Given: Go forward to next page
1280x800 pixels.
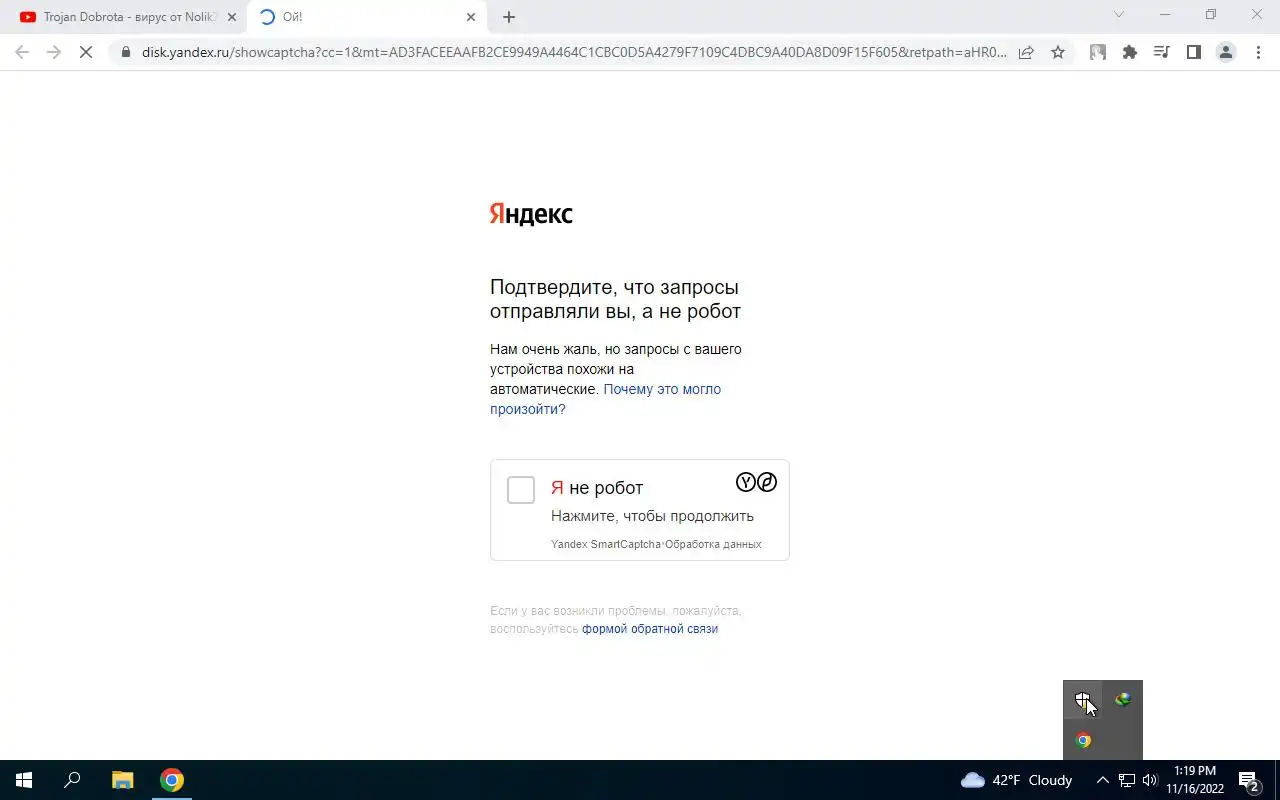Looking at the screenshot, I should click(54, 52).
